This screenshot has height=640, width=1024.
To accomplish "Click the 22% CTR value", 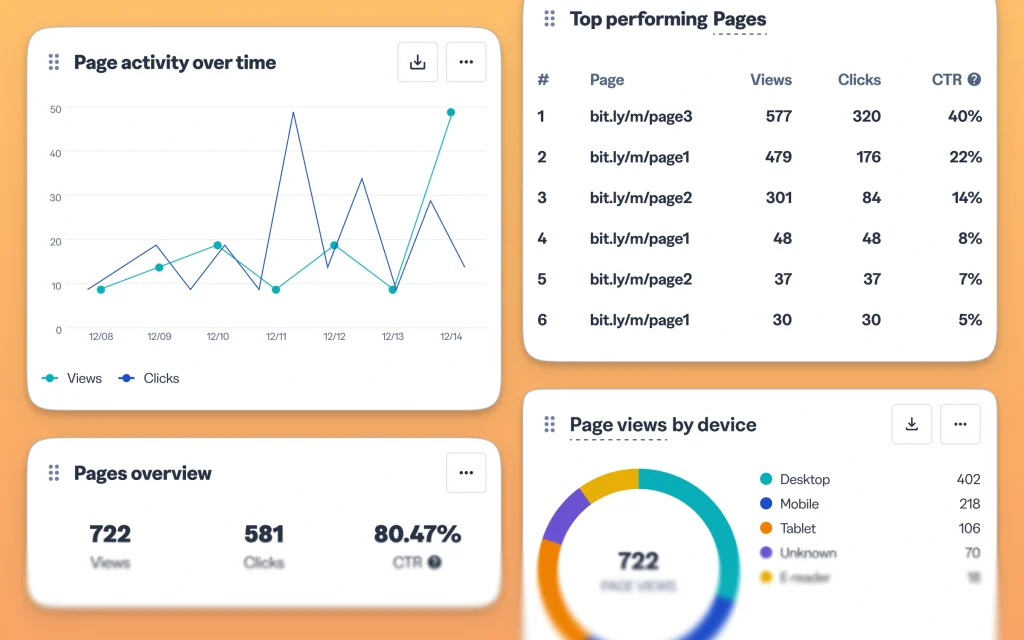I will (x=965, y=157).
